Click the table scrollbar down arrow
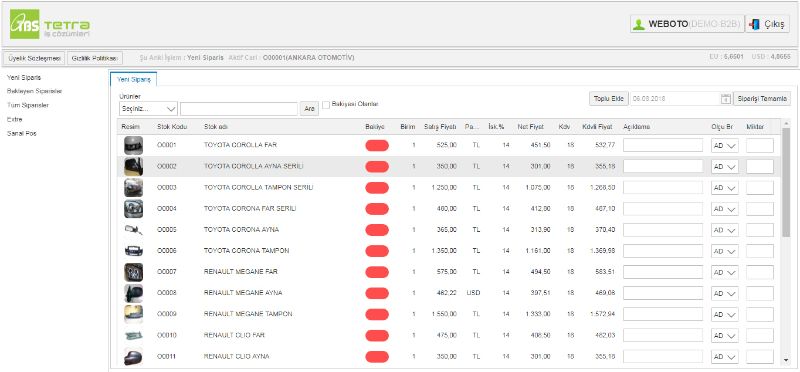 (x=786, y=360)
